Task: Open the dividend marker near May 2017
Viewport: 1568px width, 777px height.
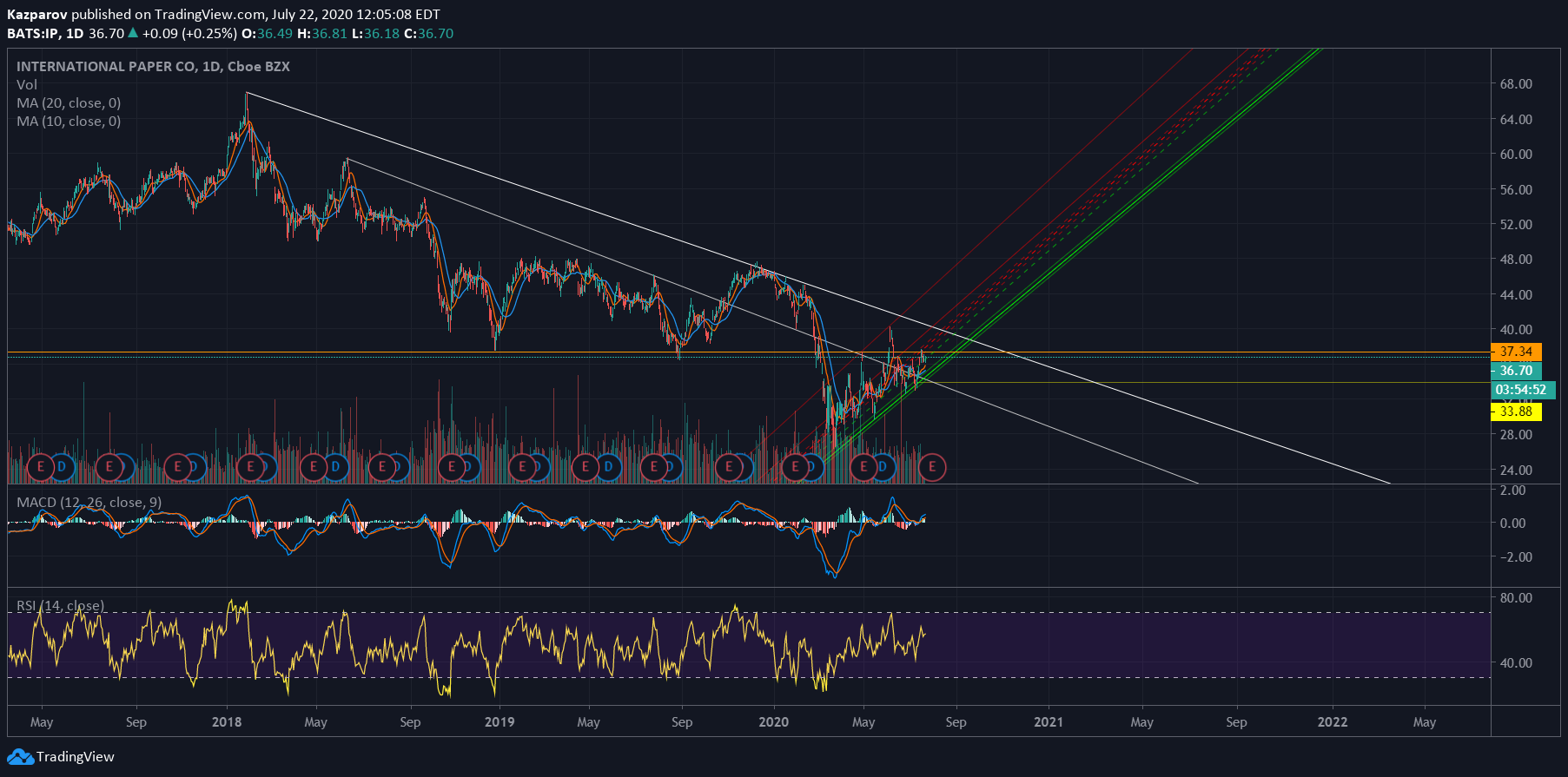Action: click(62, 467)
